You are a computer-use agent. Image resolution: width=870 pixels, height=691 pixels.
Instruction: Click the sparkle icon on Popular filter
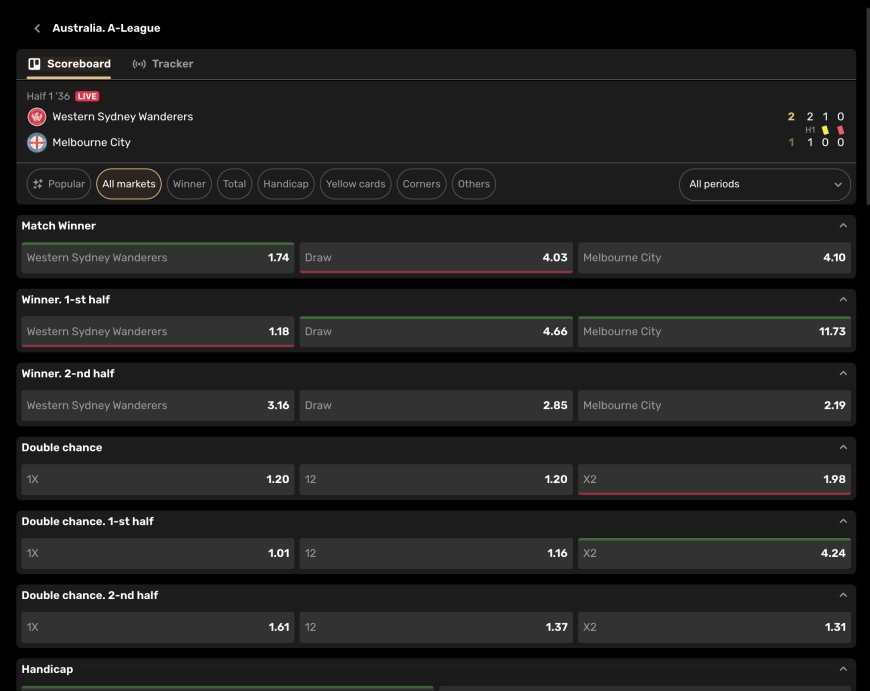pyautogui.click(x=38, y=184)
